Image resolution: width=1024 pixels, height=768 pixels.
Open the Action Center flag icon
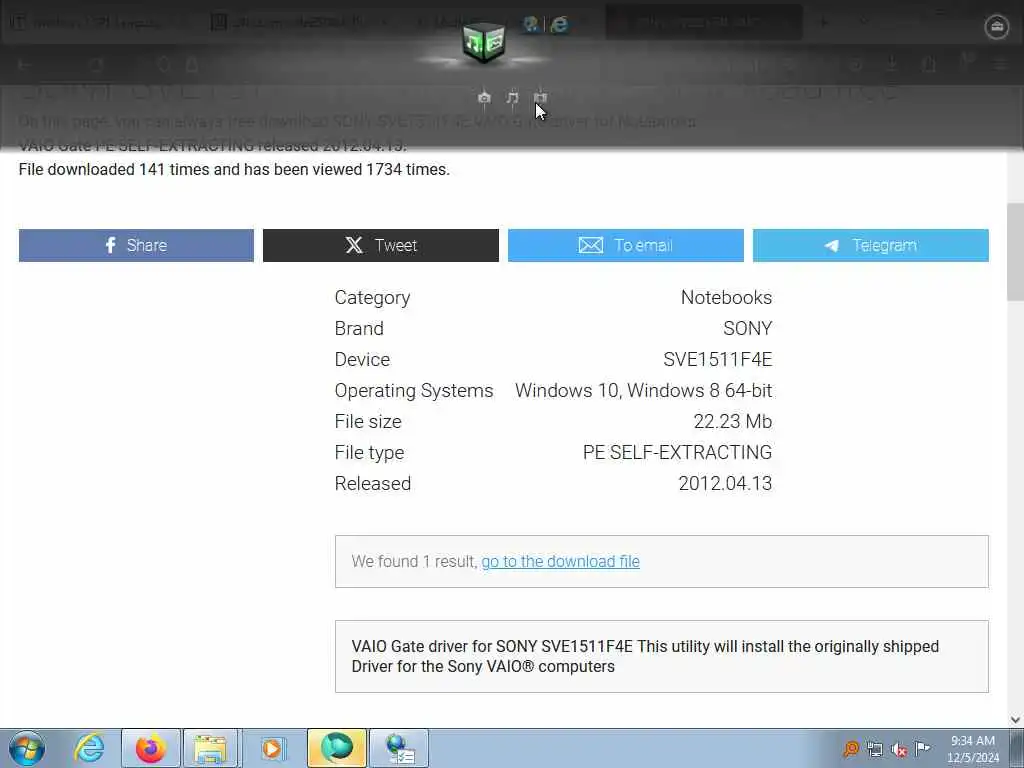coord(922,748)
